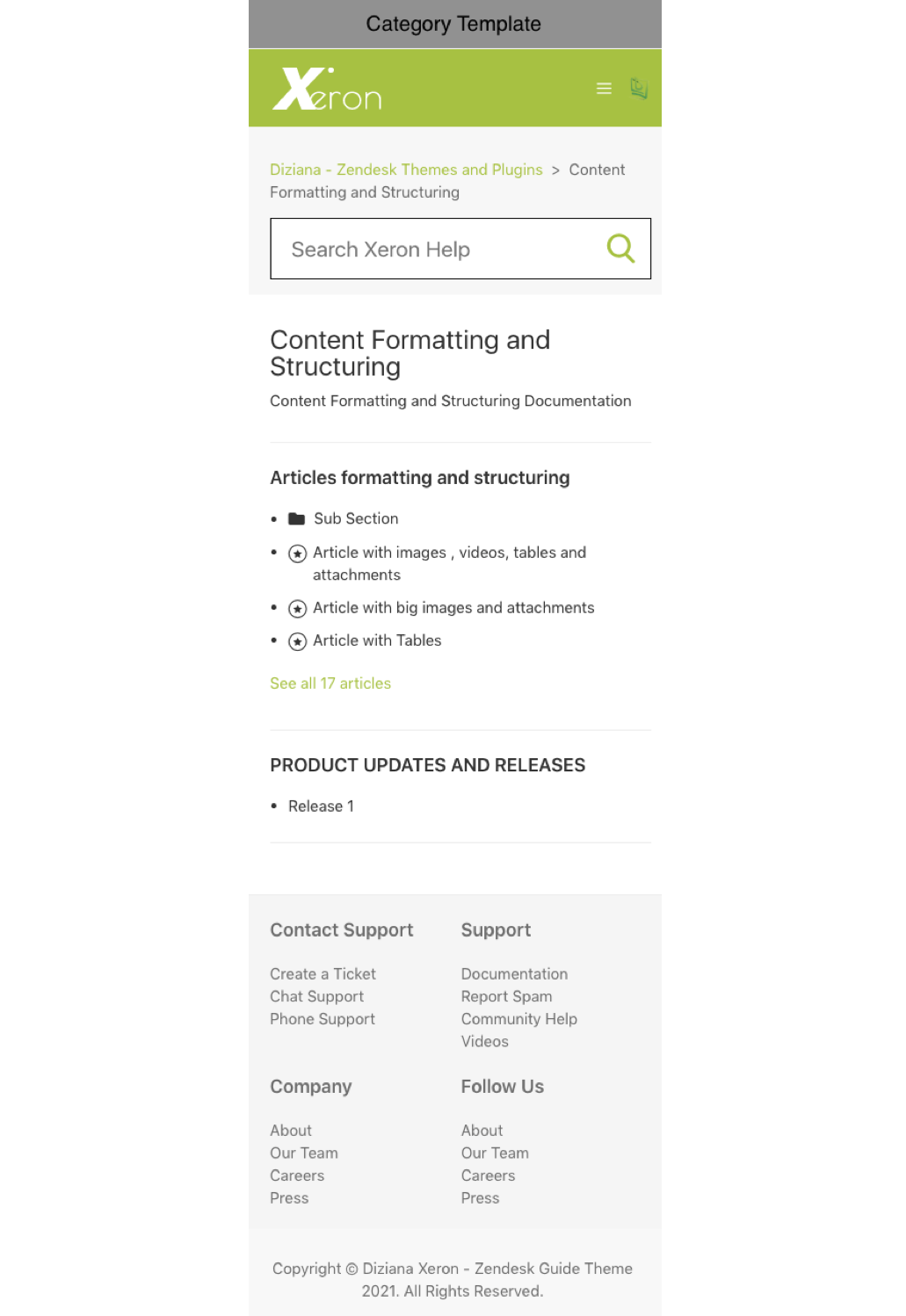Click the Videos footer link
Image resolution: width=906 pixels, height=1316 pixels.
pyautogui.click(x=484, y=1042)
